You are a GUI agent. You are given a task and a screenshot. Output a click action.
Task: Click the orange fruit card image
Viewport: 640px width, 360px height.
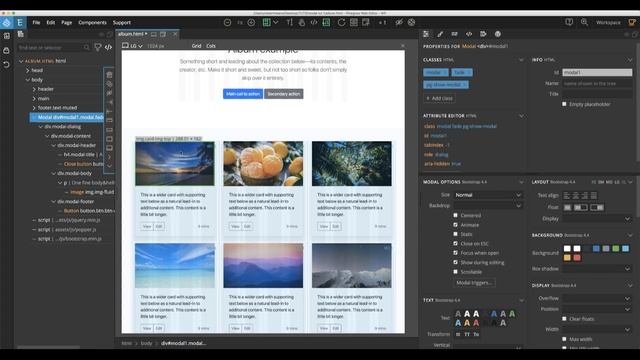(263, 164)
